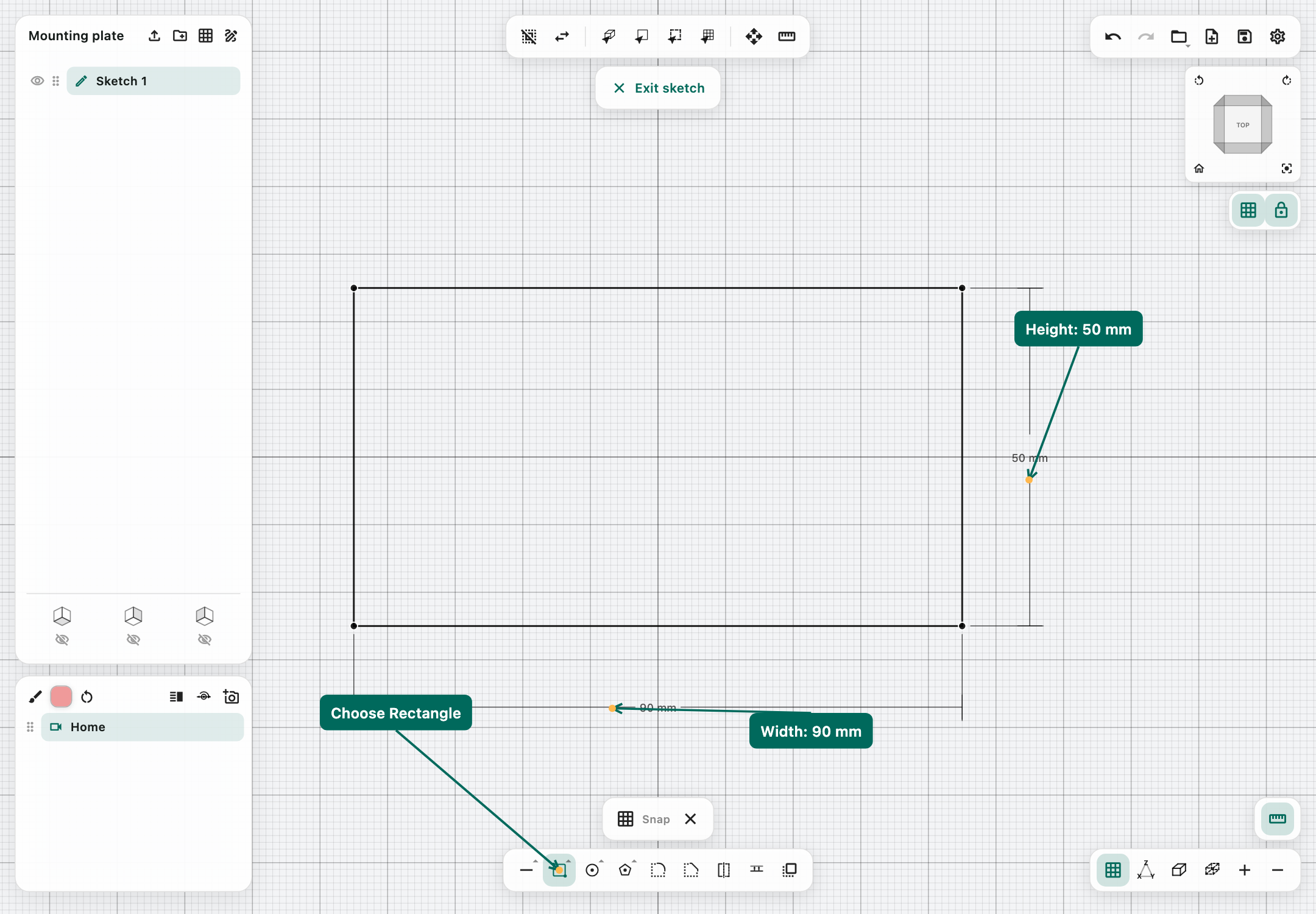Click the 90 mm width dimension
Viewport: 1316px width, 914px height.
(x=658, y=707)
